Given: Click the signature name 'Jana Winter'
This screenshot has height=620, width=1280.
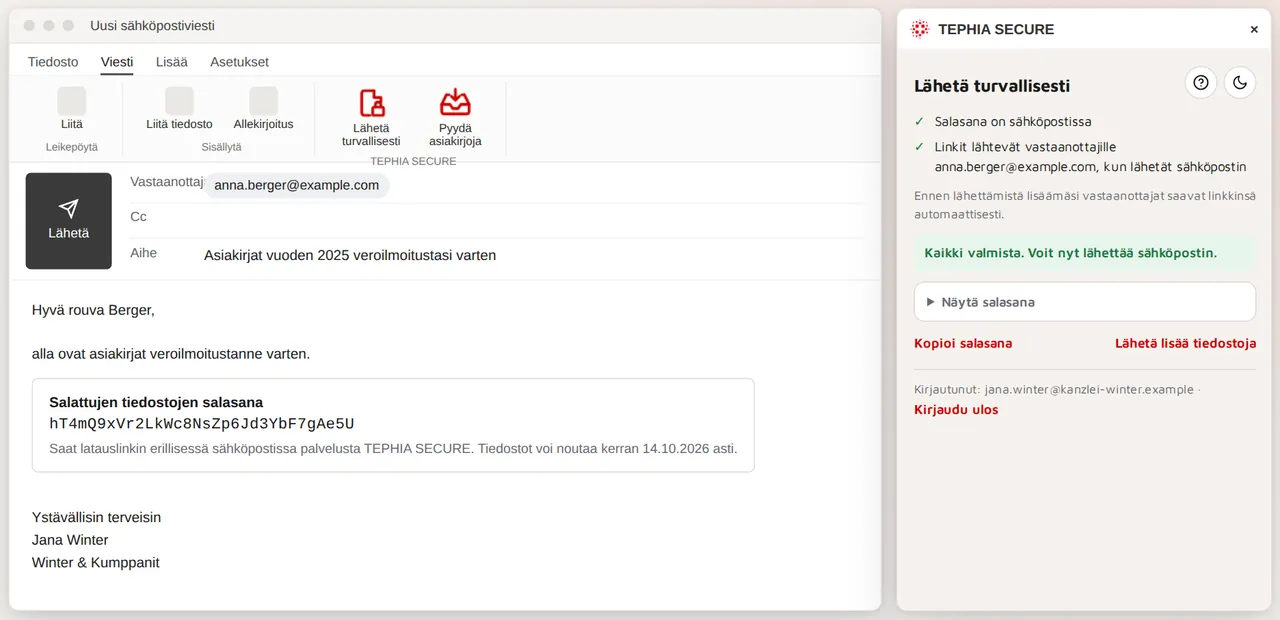Looking at the screenshot, I should (70, 540).
